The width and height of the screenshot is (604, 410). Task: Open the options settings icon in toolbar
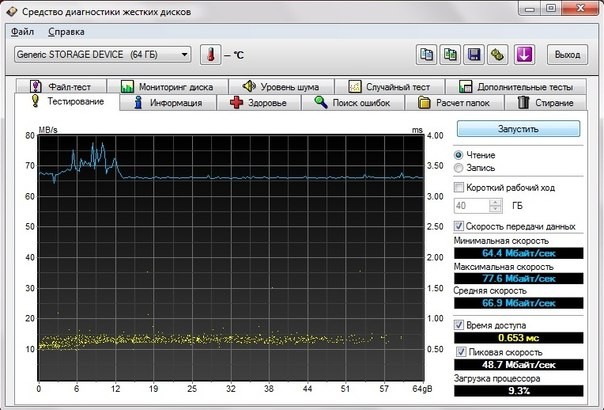coord(499,54)
